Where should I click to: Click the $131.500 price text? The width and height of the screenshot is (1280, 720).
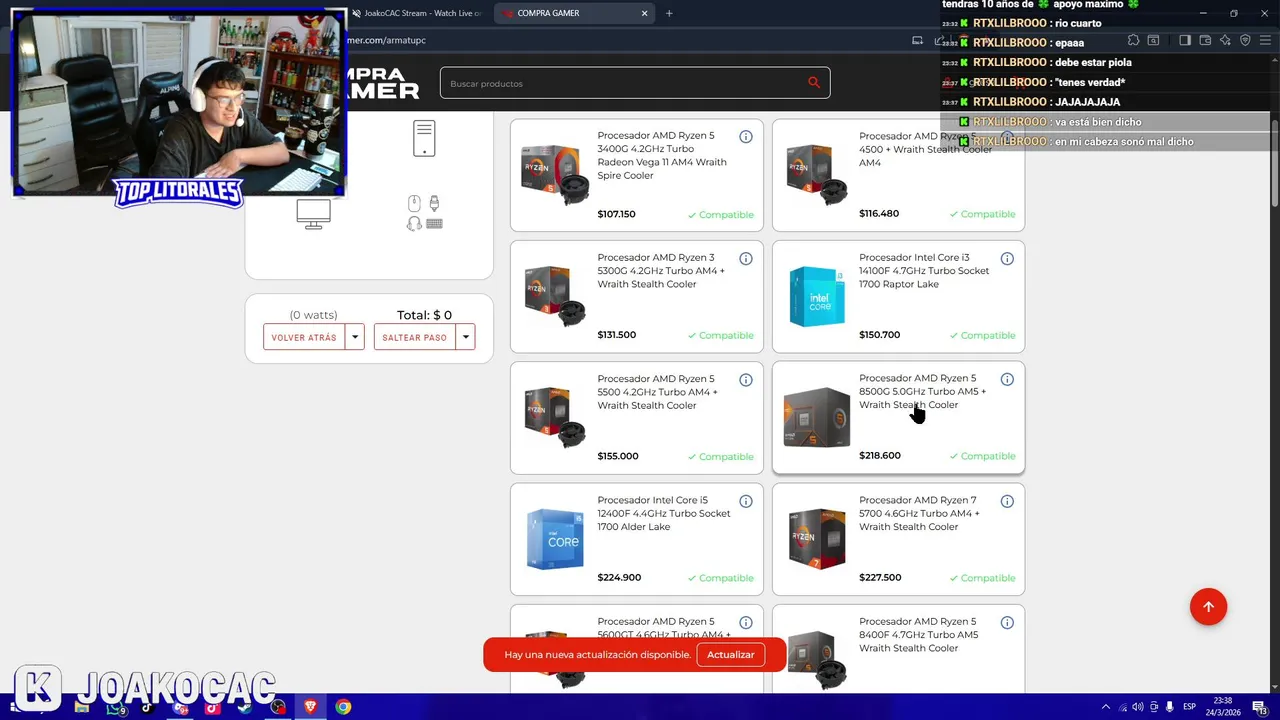616,335
